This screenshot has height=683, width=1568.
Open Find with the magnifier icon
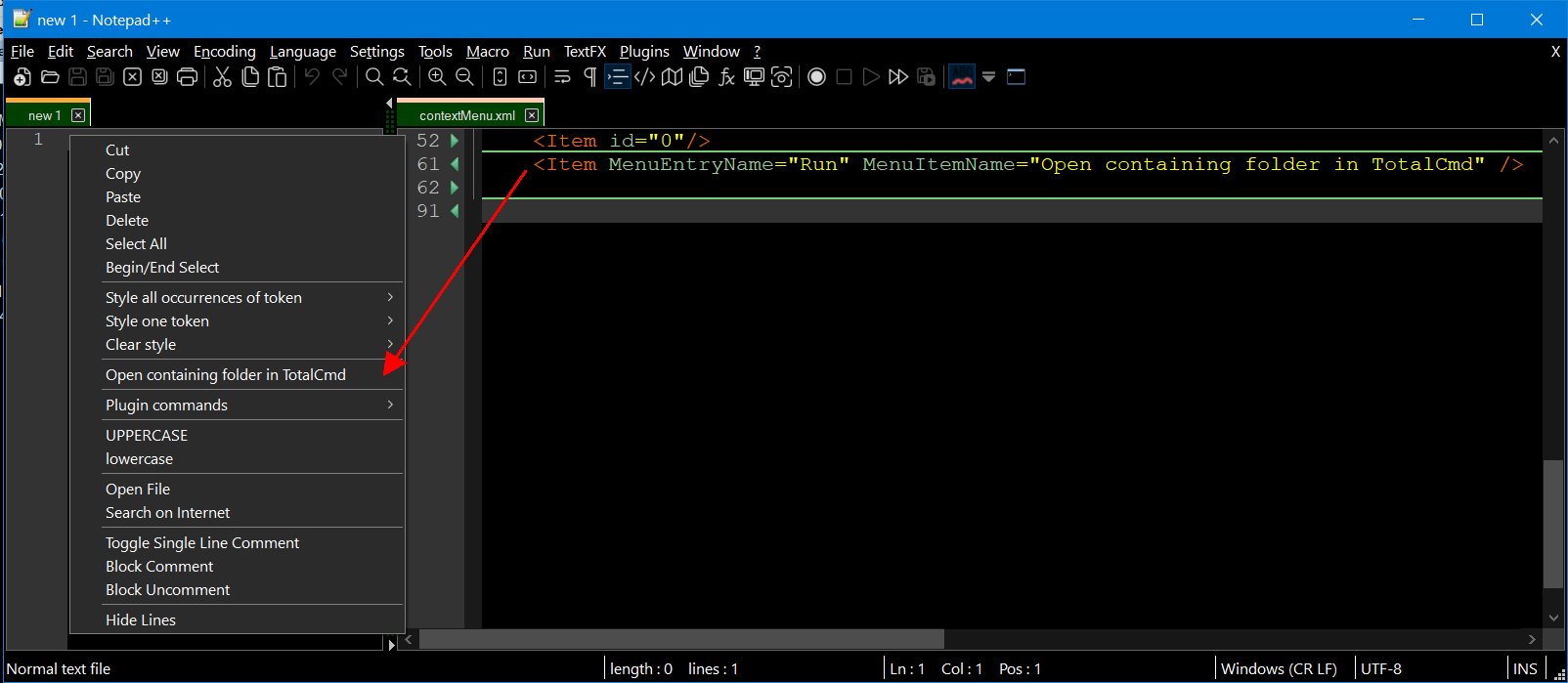click(x=374, y=77)
